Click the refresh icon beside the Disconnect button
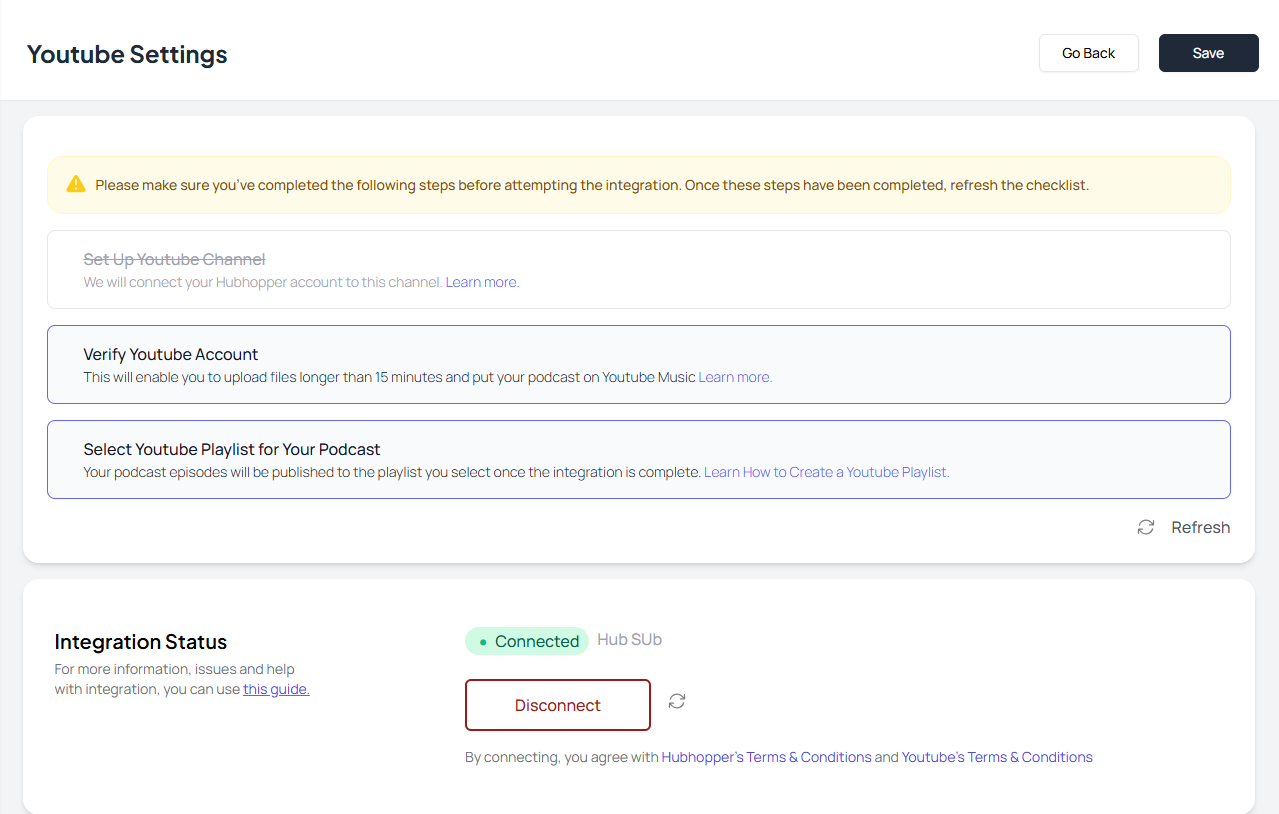The width and height of the screenshot is (1279, 814). [x=677, y=701]
